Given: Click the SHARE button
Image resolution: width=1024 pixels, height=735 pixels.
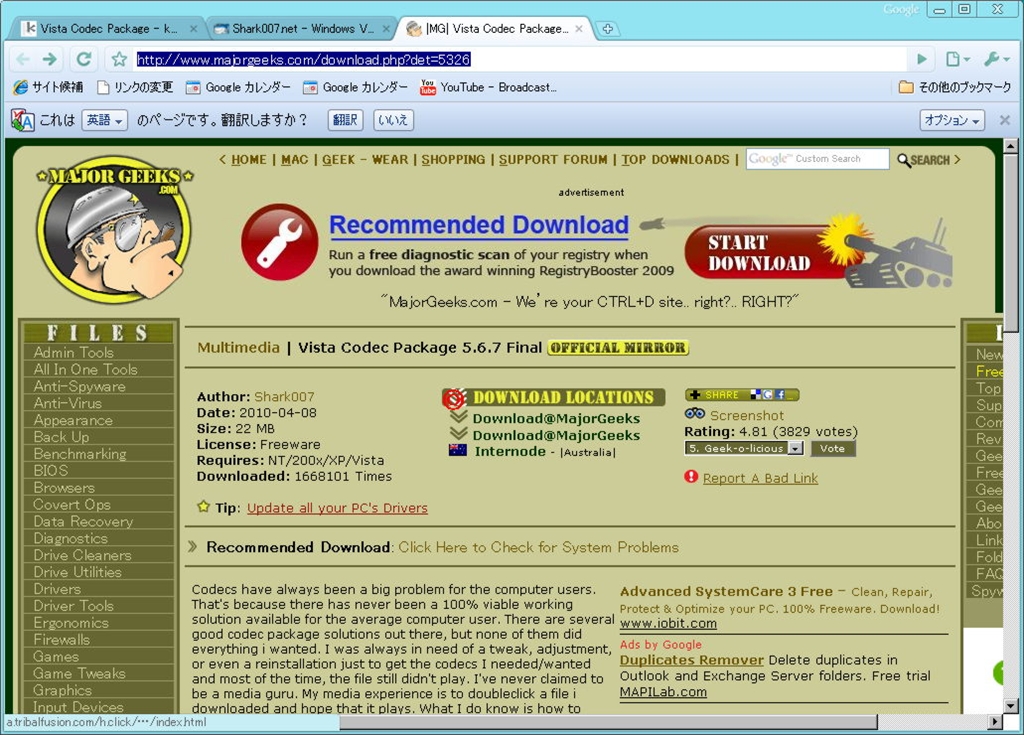Looking at the screenshot, I should coord(742,395).
